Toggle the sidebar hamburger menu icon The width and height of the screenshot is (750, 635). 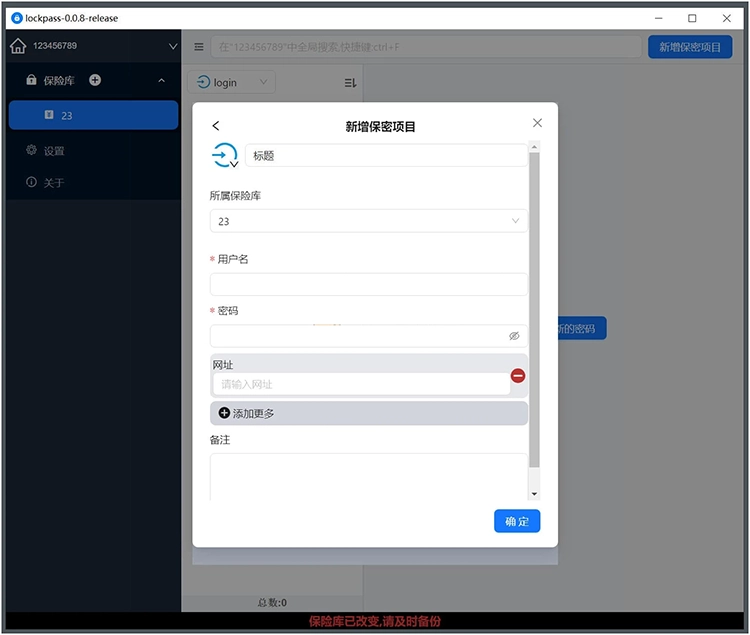199,47
